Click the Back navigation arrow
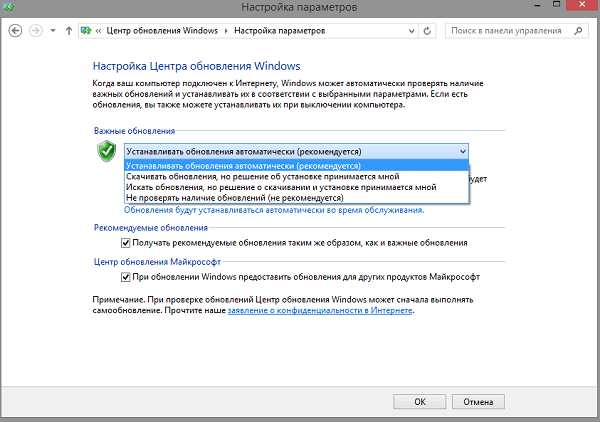 tap(15, 31)
